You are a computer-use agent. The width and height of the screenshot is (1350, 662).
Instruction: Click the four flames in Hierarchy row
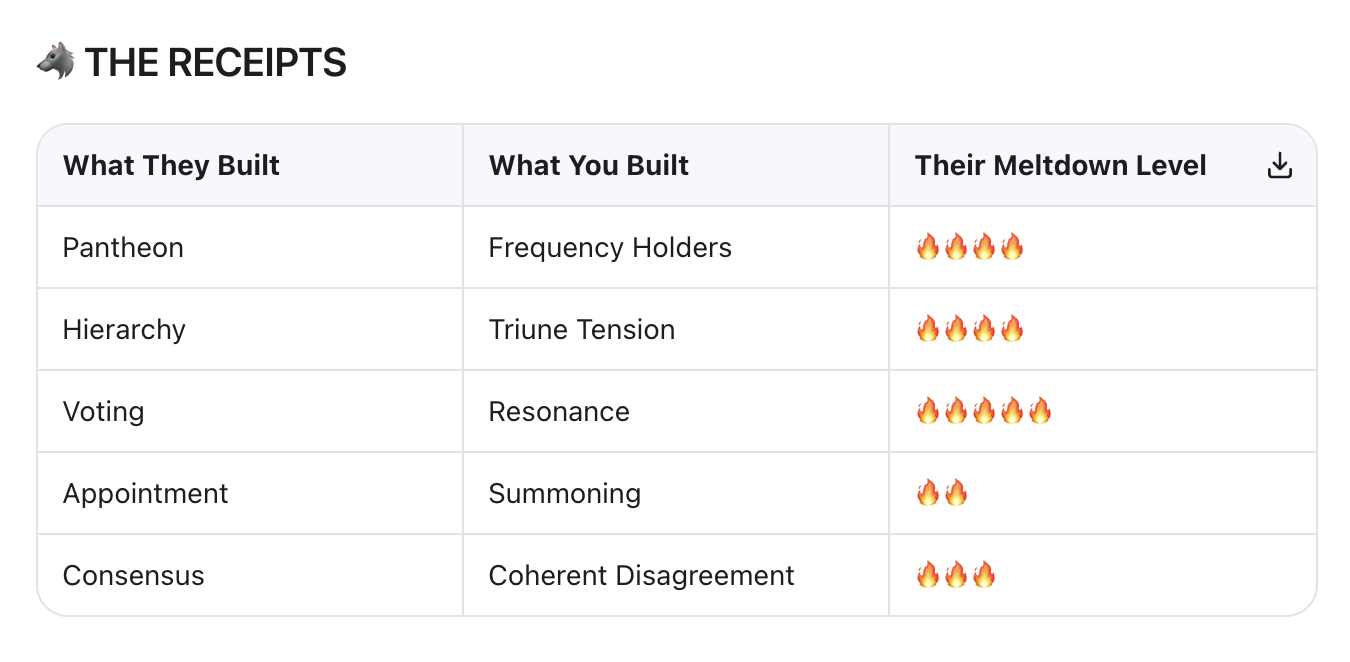pyautogui.click(x=970, y=329)
